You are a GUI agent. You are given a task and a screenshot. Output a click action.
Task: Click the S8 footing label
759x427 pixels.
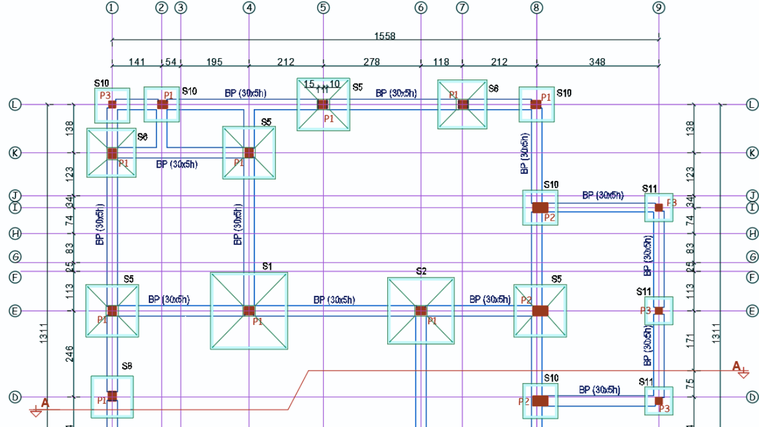(127, 366)
